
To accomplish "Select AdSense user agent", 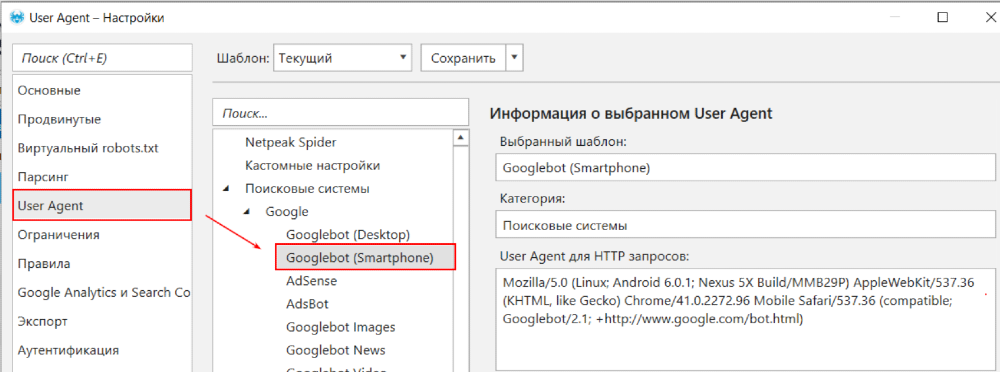I will click(312, 281).
